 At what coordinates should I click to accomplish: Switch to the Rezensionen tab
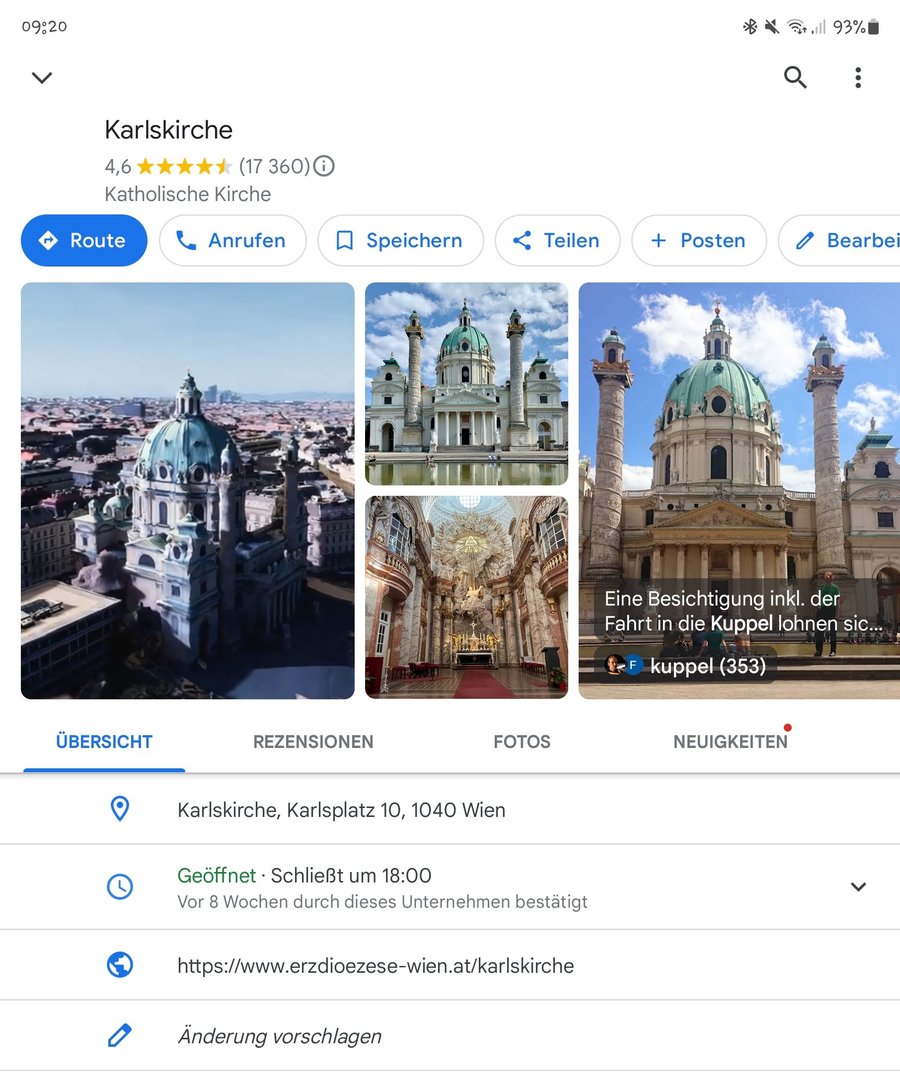[313, 742]
